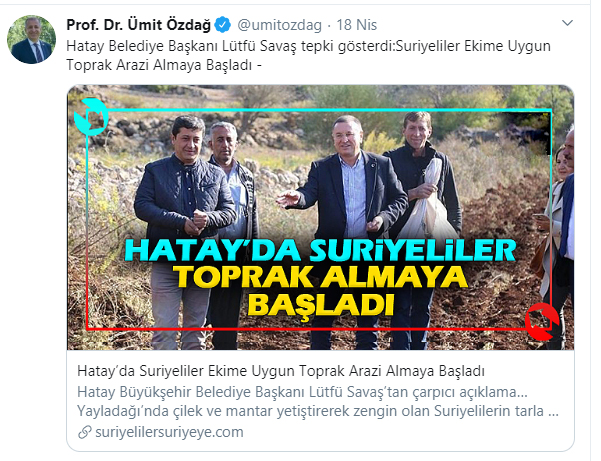Click the Prof. Dr. Ümit Özdağ name
This screenshot has width=601, height=461.
(x=138, y=25)
